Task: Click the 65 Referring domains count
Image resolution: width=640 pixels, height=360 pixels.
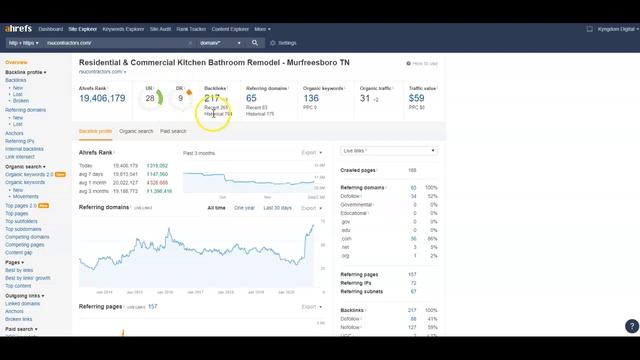Action: coord(251,98)
